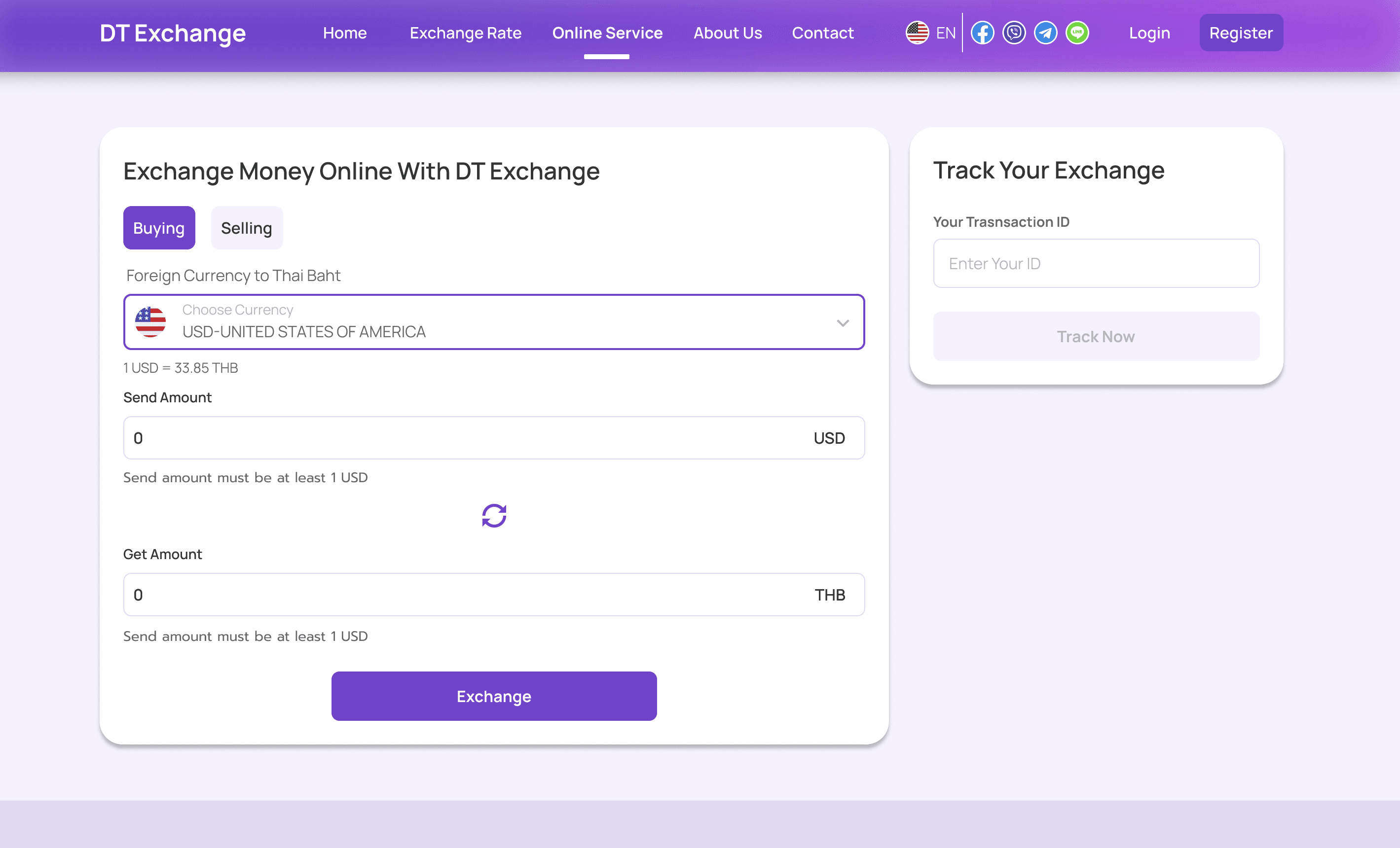The image size is (1400, 848).
Task: Open the LINE chat icon
Action: click(x=1077, y=33)
